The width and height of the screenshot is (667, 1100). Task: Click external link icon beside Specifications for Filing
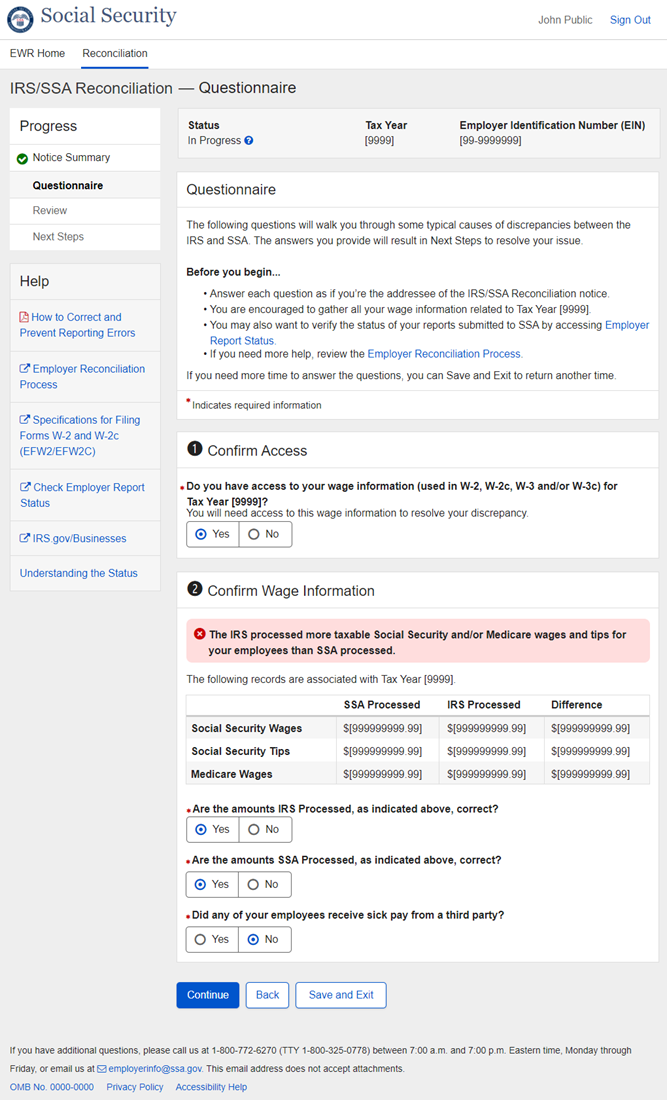pyautogui.click(x=24, y=420)
